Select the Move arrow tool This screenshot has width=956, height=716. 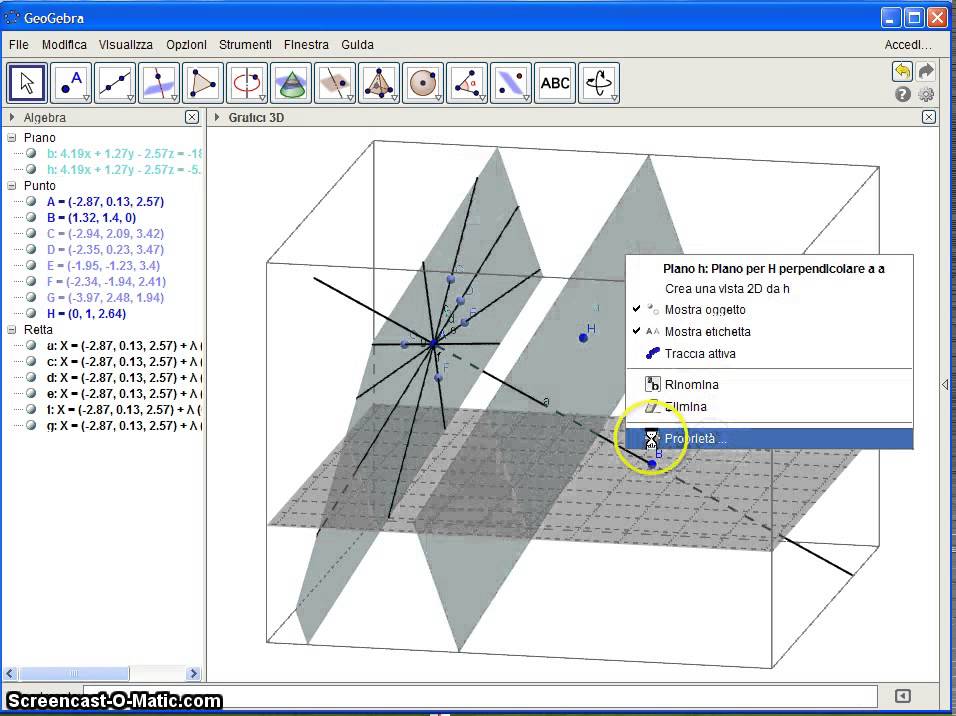(27, 83)
